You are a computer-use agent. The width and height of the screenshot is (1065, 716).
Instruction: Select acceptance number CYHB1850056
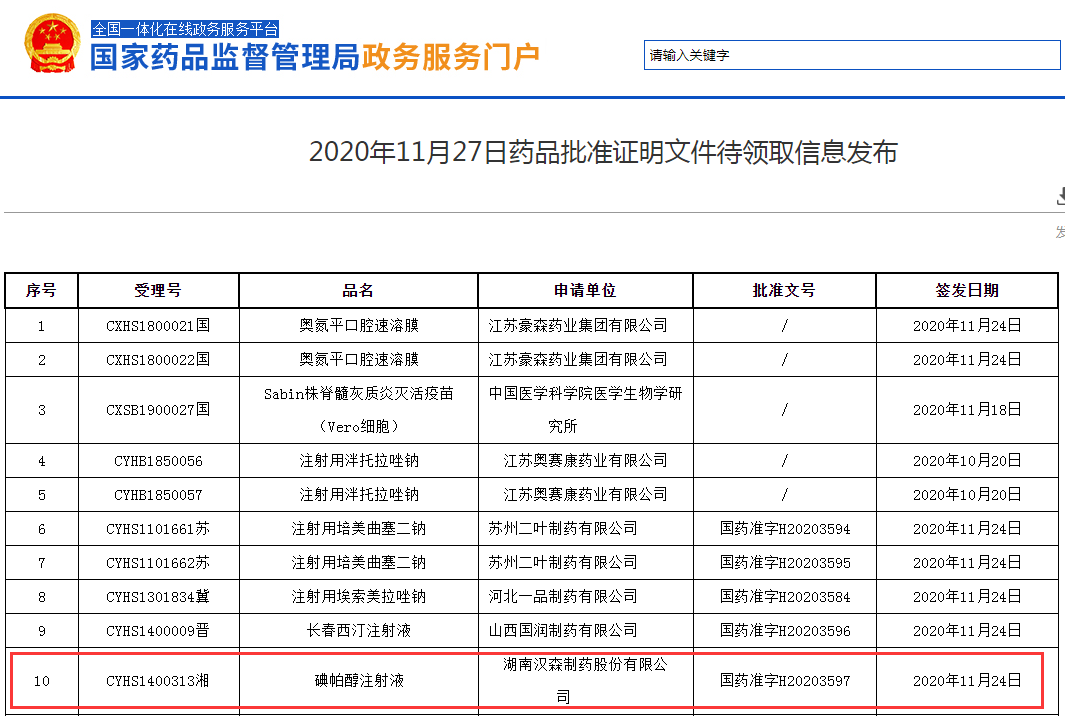(x=158, y=461)
